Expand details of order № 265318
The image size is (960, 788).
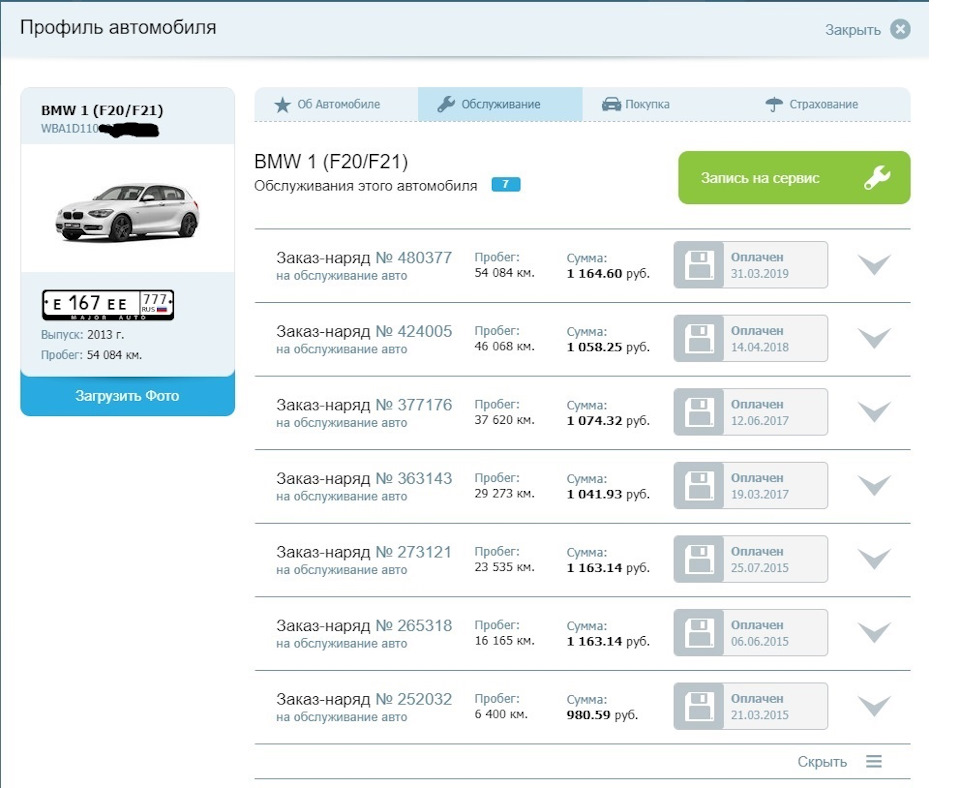tap(874, 633)
